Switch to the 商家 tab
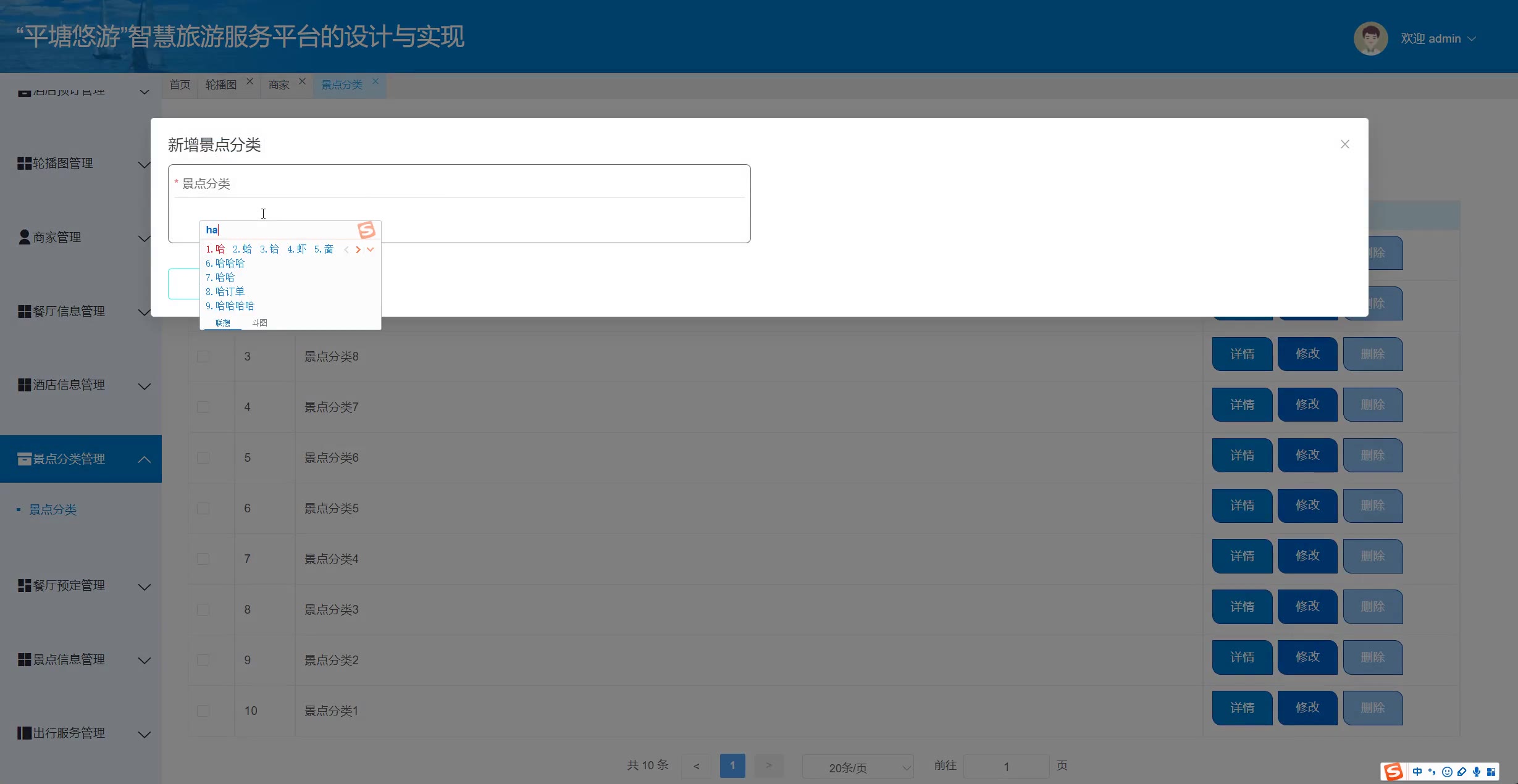The image size is (1518, 784). (279, 85)
